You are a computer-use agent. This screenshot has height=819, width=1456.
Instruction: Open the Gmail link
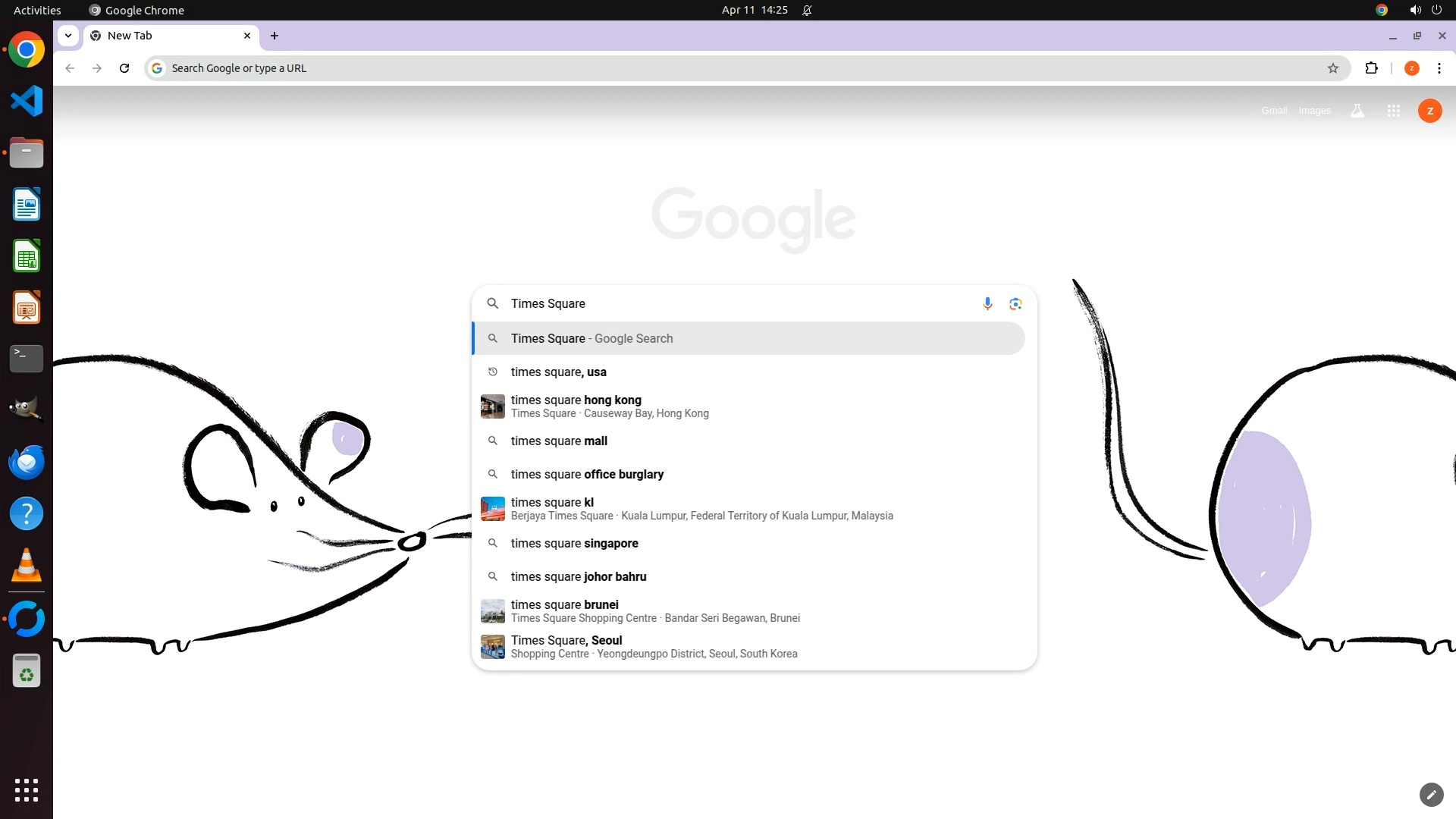(x=1274, y=111)
